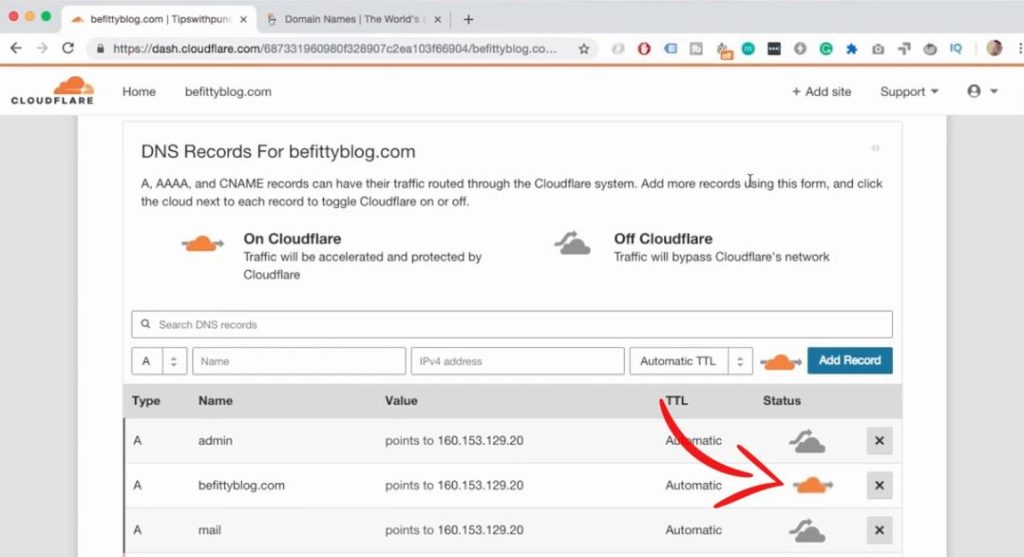Screen dimensions: 1024x557
Task: Click the mail record's 160.153.129.20 value
Action: click(480, 530)
